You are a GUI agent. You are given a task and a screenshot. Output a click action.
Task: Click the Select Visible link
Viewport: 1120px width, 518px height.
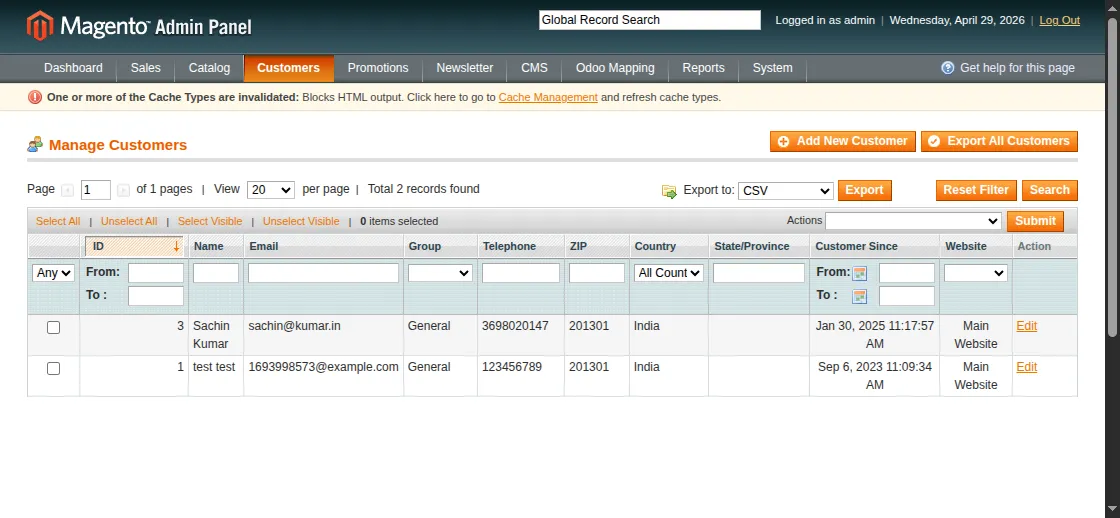click(210, 221)
